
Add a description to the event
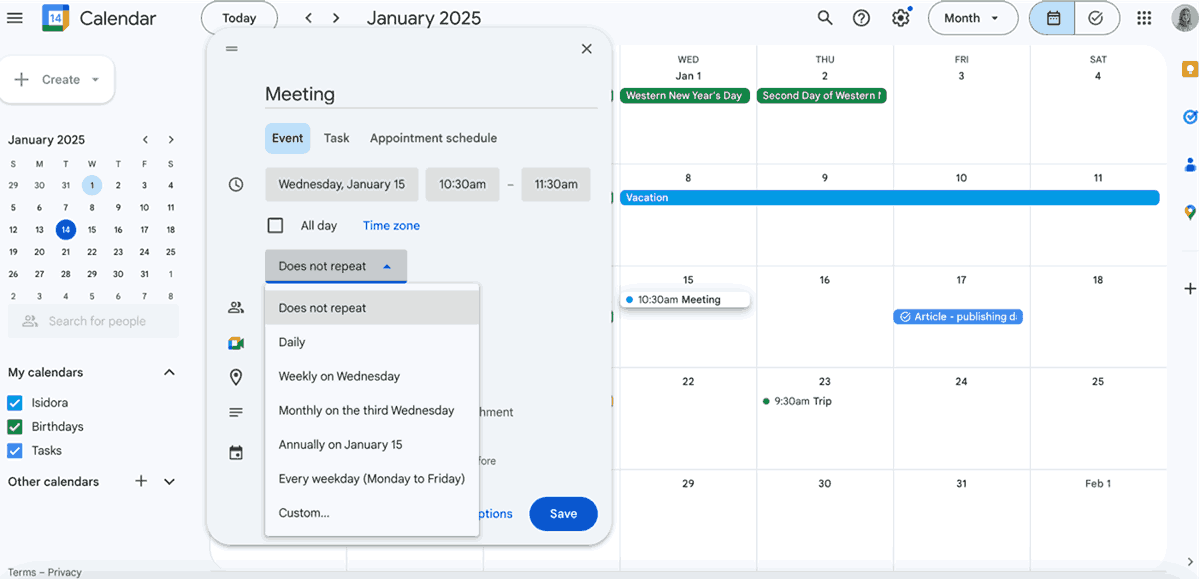[236, 412]
